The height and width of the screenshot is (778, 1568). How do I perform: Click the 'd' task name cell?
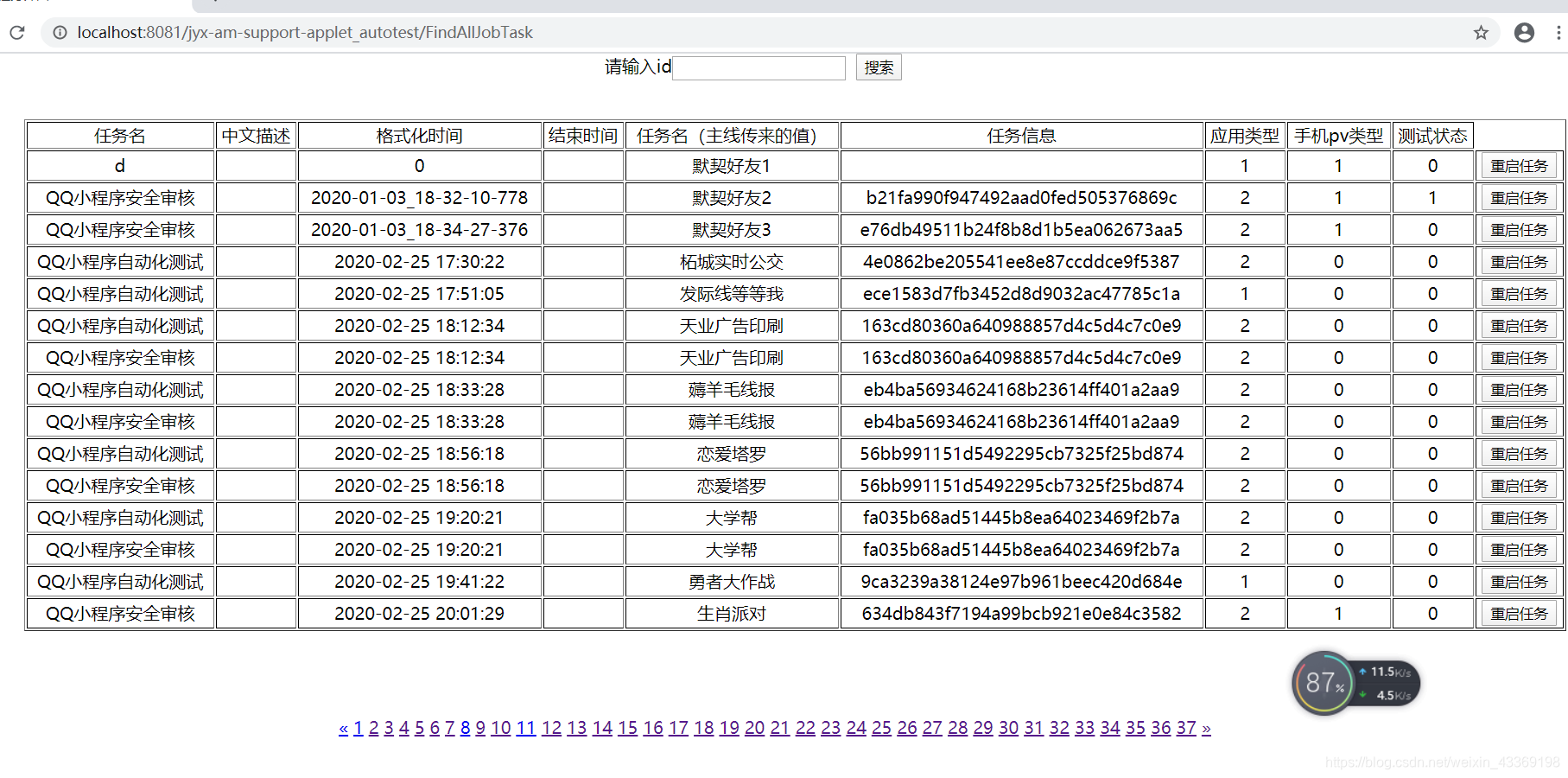[120, 166]
